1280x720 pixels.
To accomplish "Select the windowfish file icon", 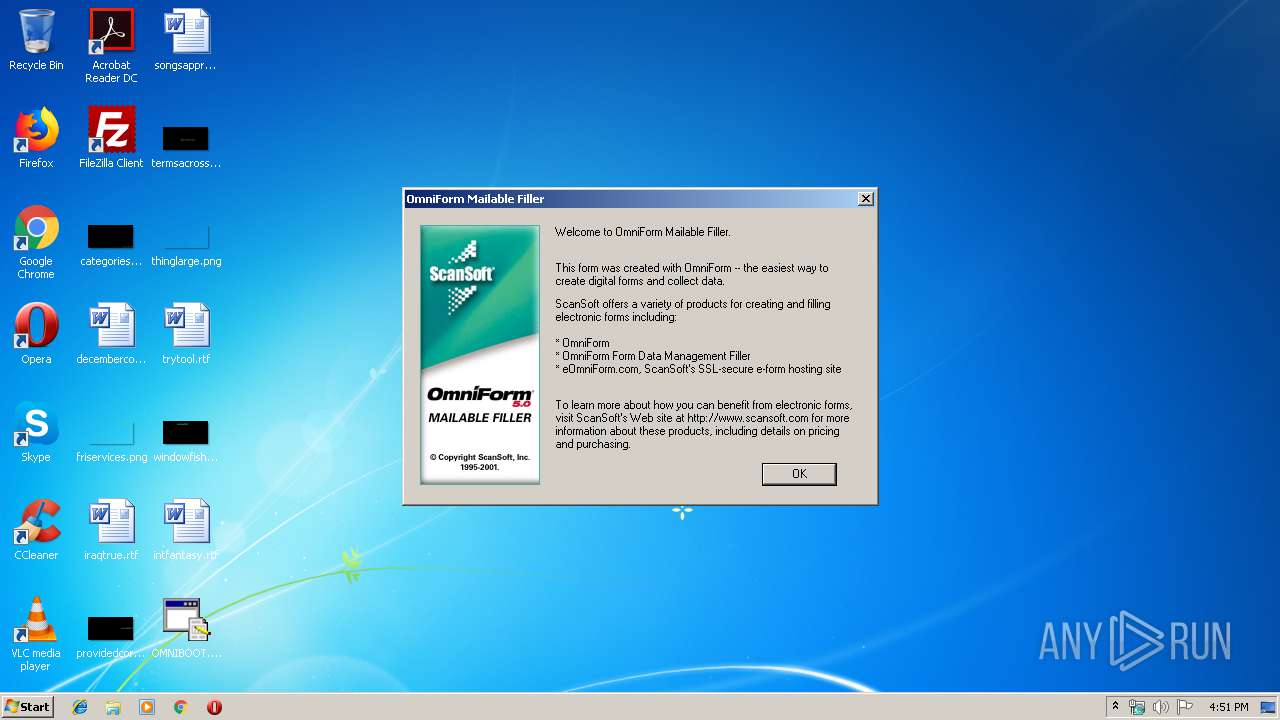I will (186, 441).
